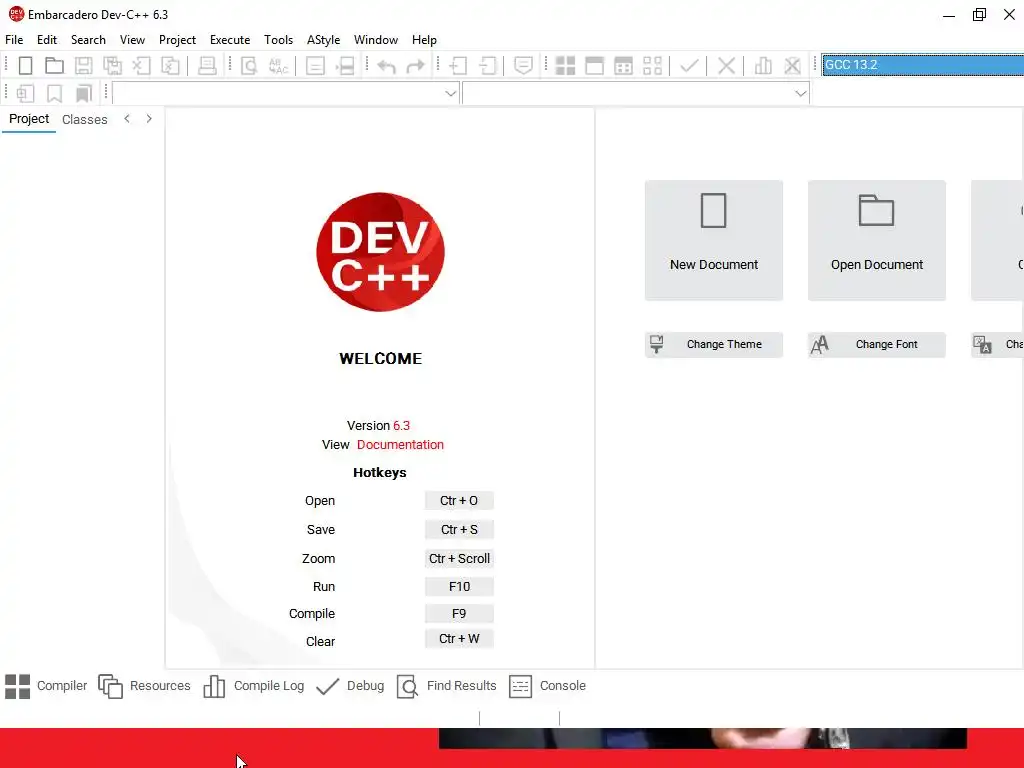
Task: Open the compiler set GCC 13.2 dropdown
Action: 922,65
